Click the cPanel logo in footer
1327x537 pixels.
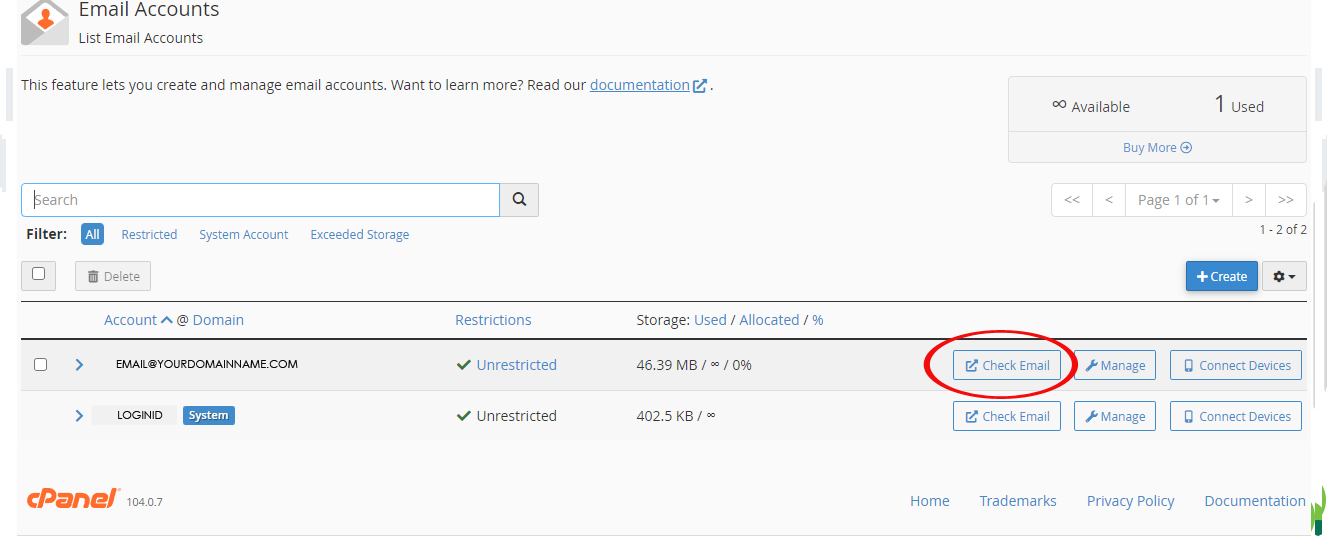73,499
